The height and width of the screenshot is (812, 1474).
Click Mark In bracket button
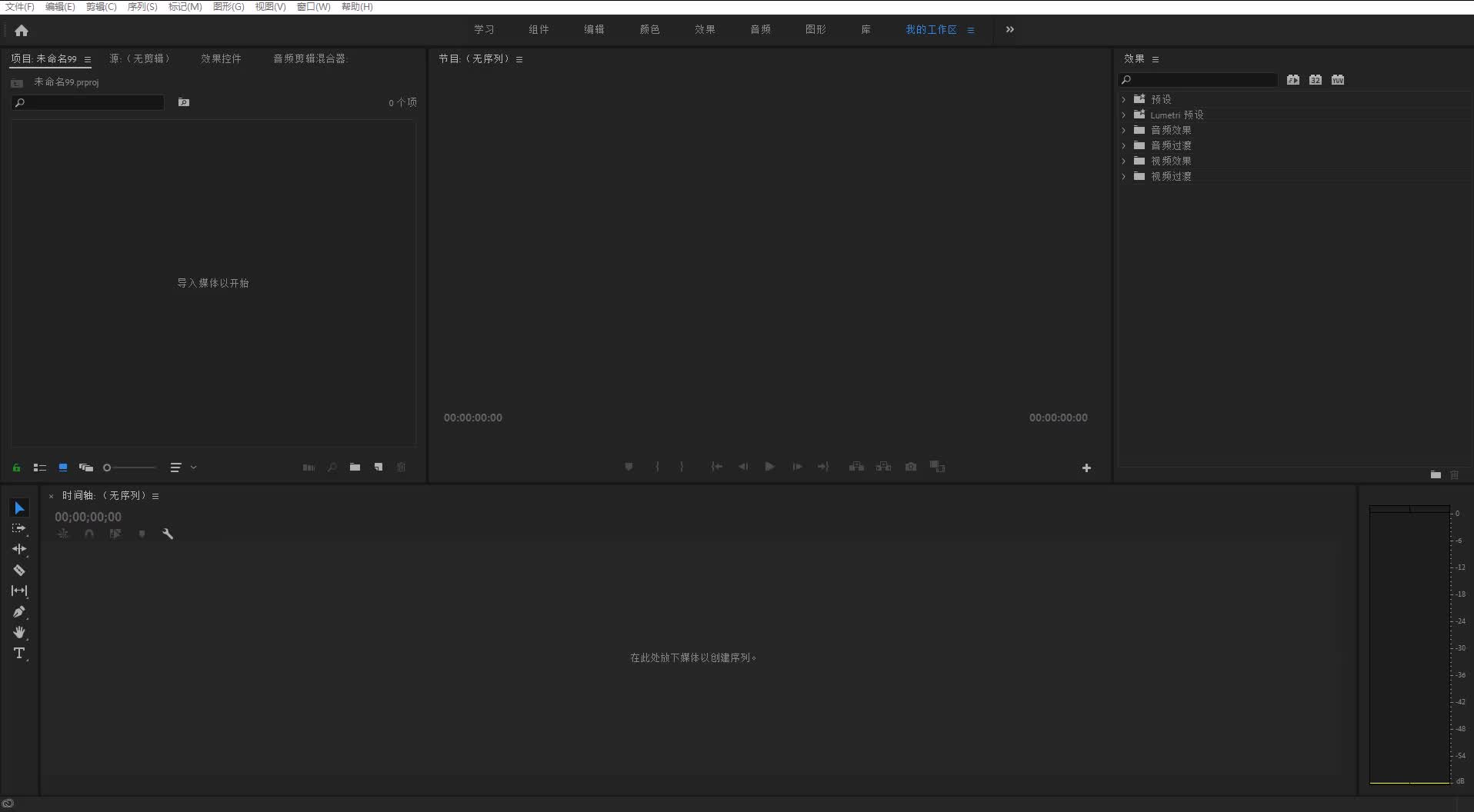coord(657,467)
